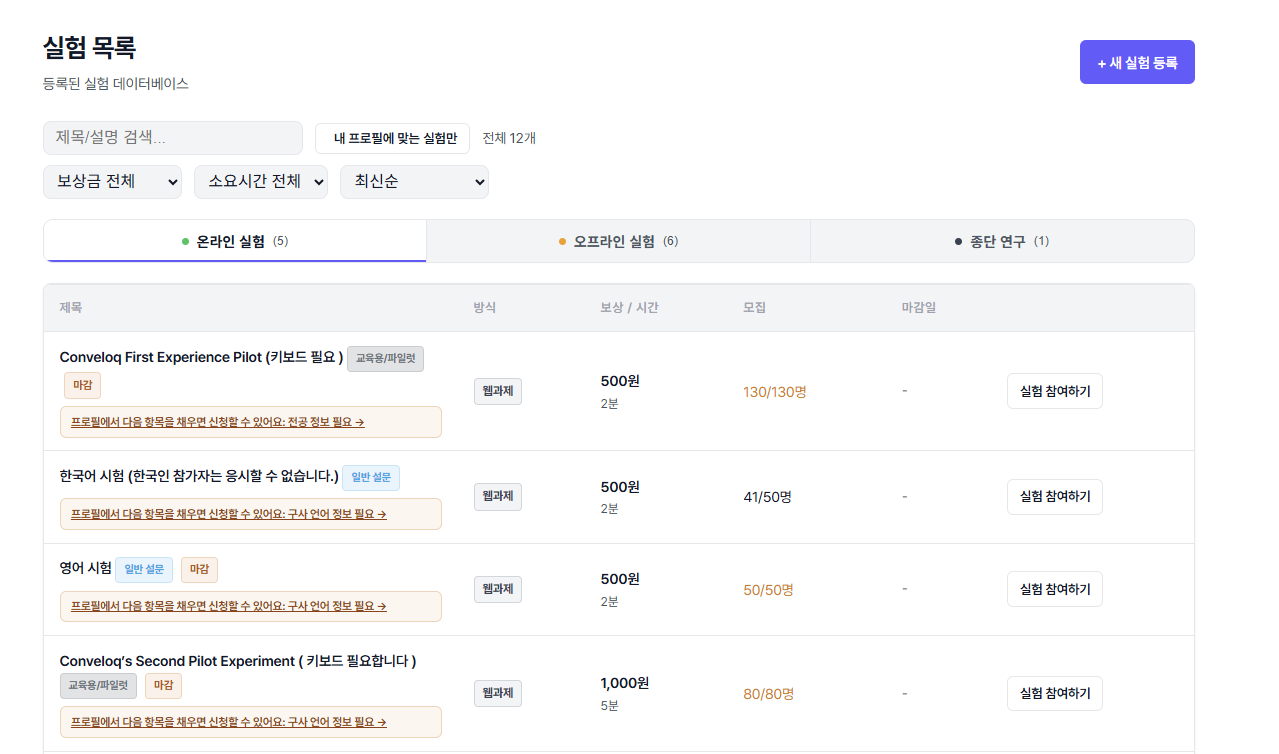Viewport: 1279px width, 754px height.
Task: Click the 5분 duration text
Action: point(610,705)
